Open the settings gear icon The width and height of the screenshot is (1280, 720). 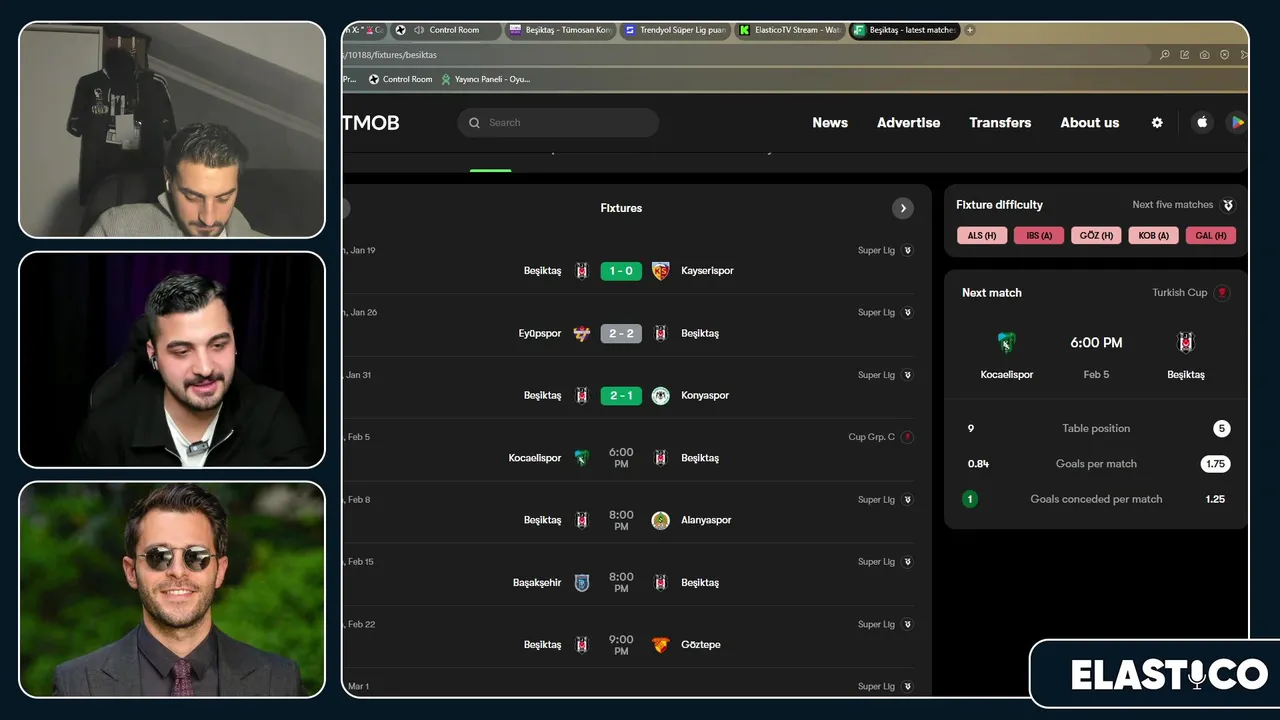(1157, 122)
